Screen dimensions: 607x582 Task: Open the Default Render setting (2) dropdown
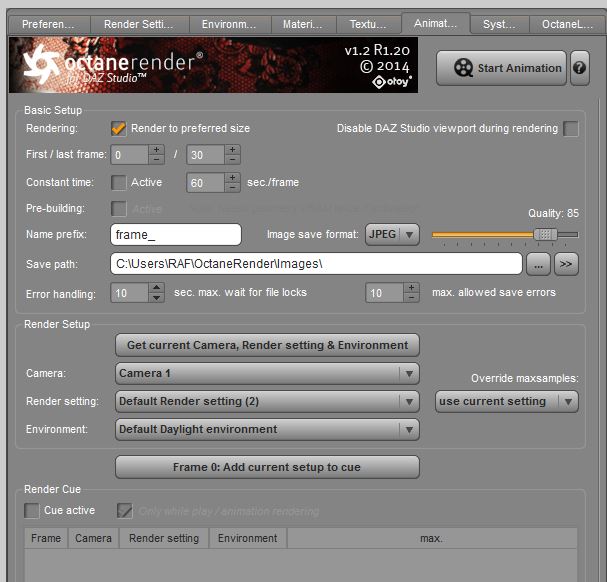(267, 402)
